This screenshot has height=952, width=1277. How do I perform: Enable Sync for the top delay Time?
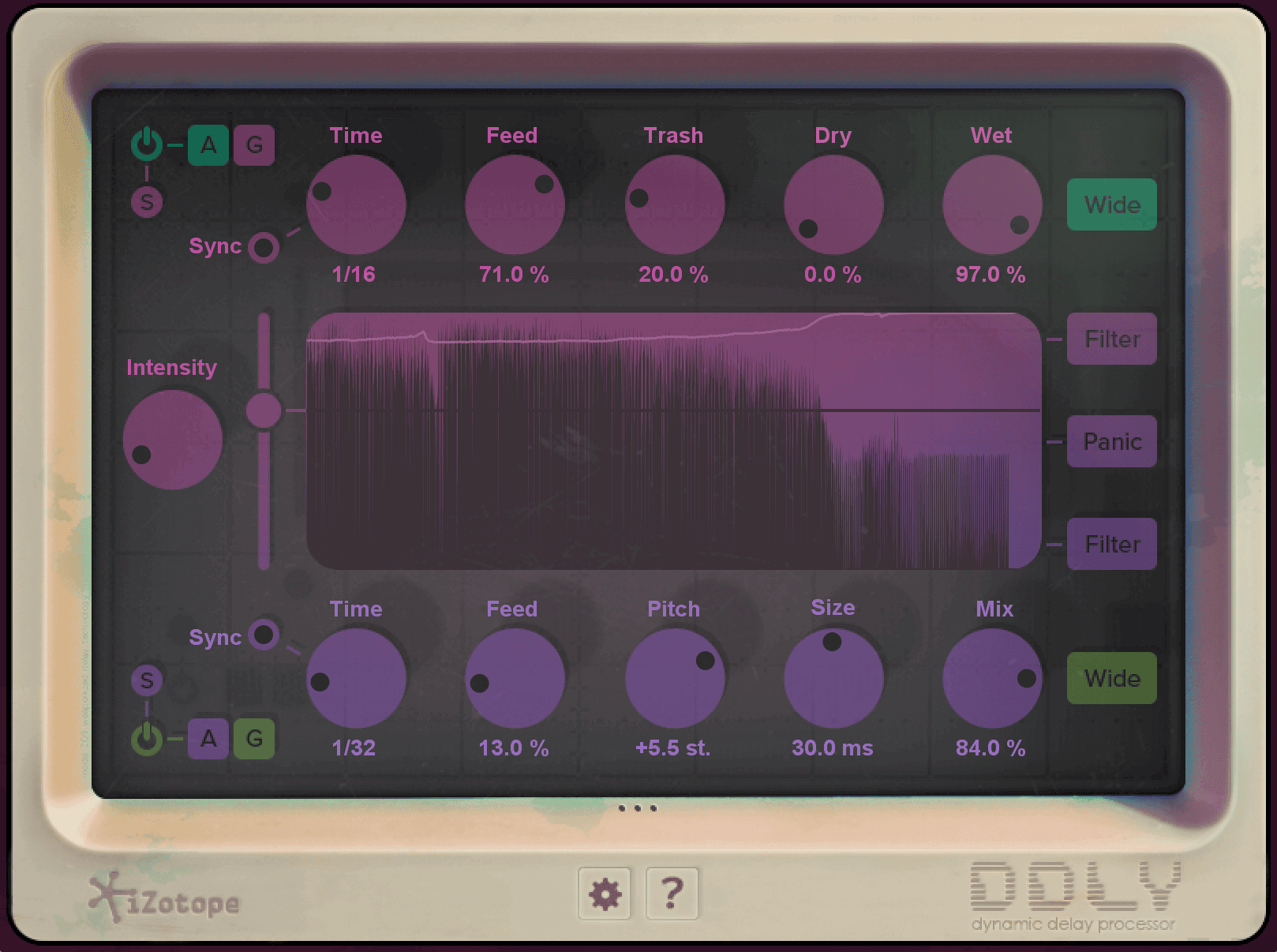click(264, 247)
